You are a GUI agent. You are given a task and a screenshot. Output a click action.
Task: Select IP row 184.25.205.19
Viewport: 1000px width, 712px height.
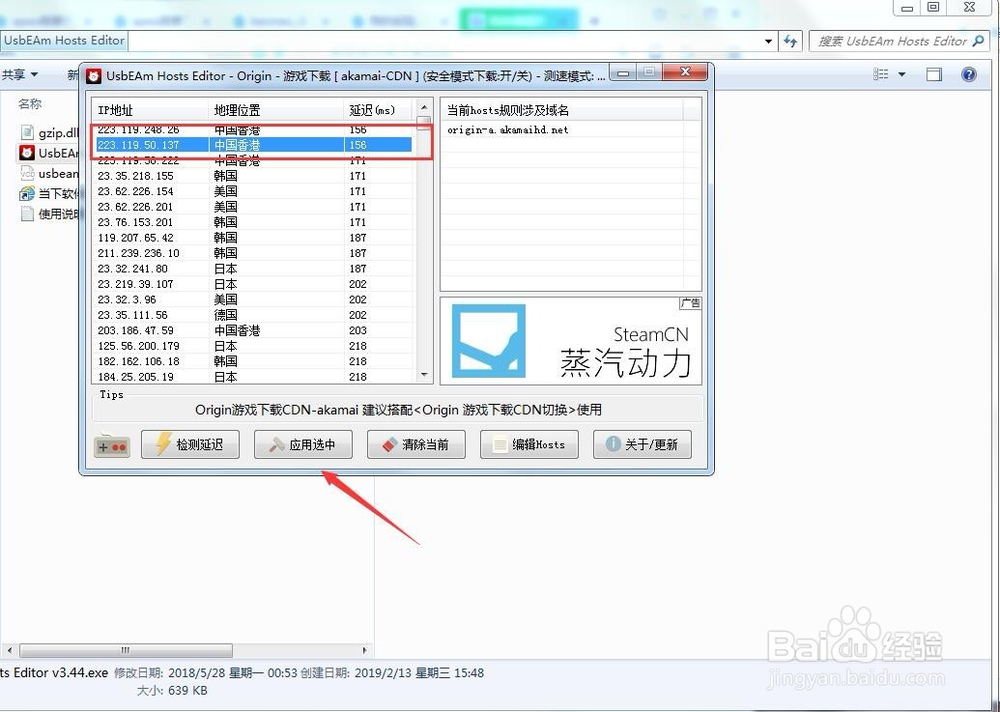254,376
